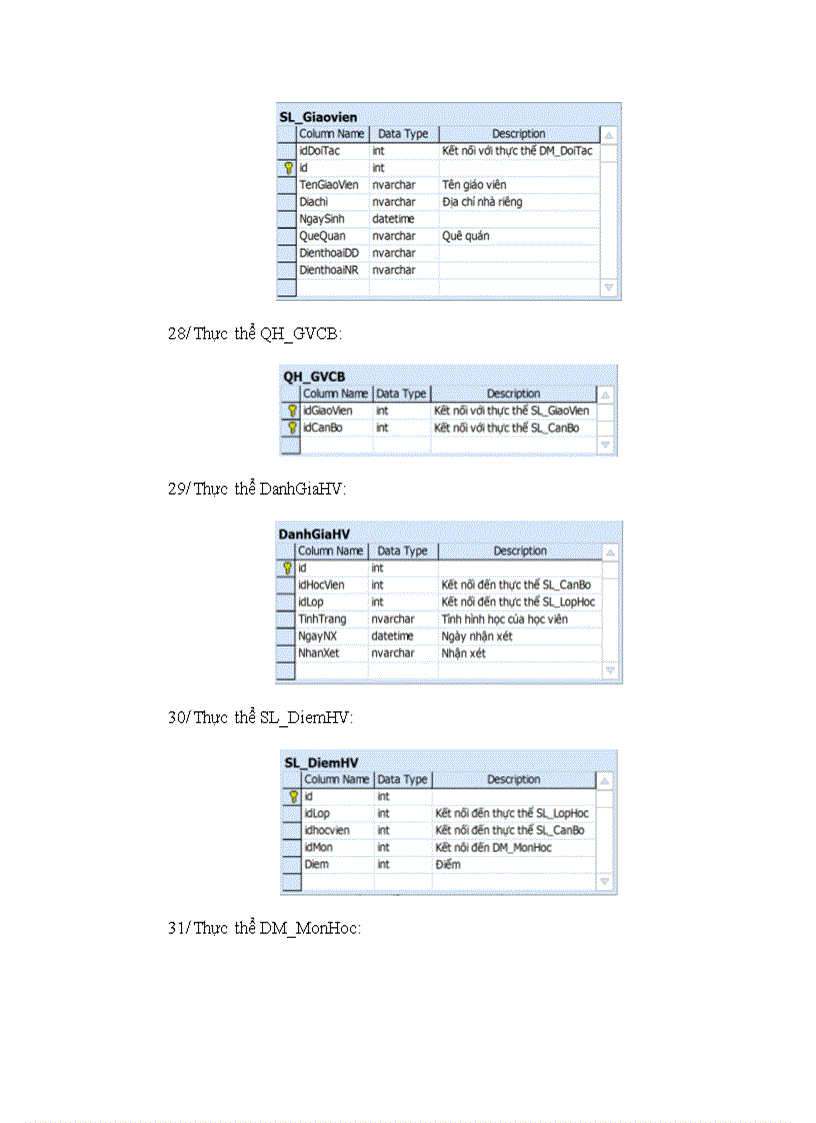This screenshot has height=1123, width=816.
Task: Click the down scroll arrow in the SL_Giaovien grid
Action: click(607, 286)
